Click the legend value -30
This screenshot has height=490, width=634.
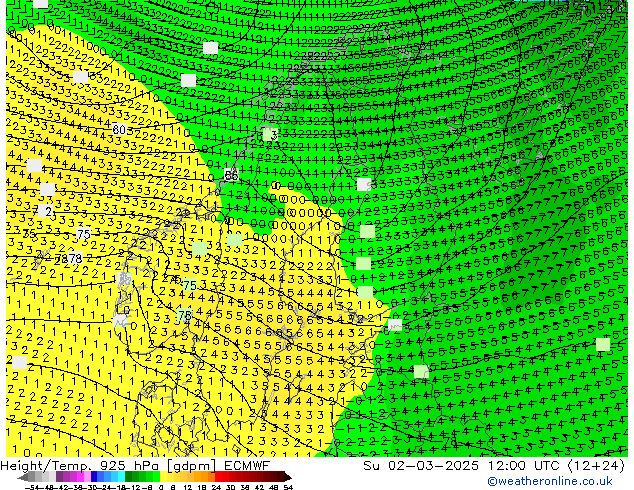click(92, 487)
